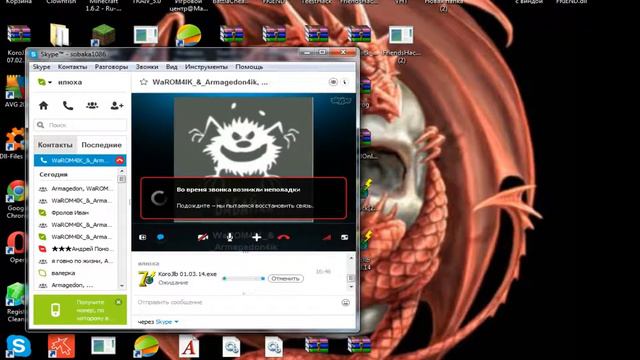Click the green 'Получите номер' promo banner
This screenshot has width=640, height=360.
[80, 310]
